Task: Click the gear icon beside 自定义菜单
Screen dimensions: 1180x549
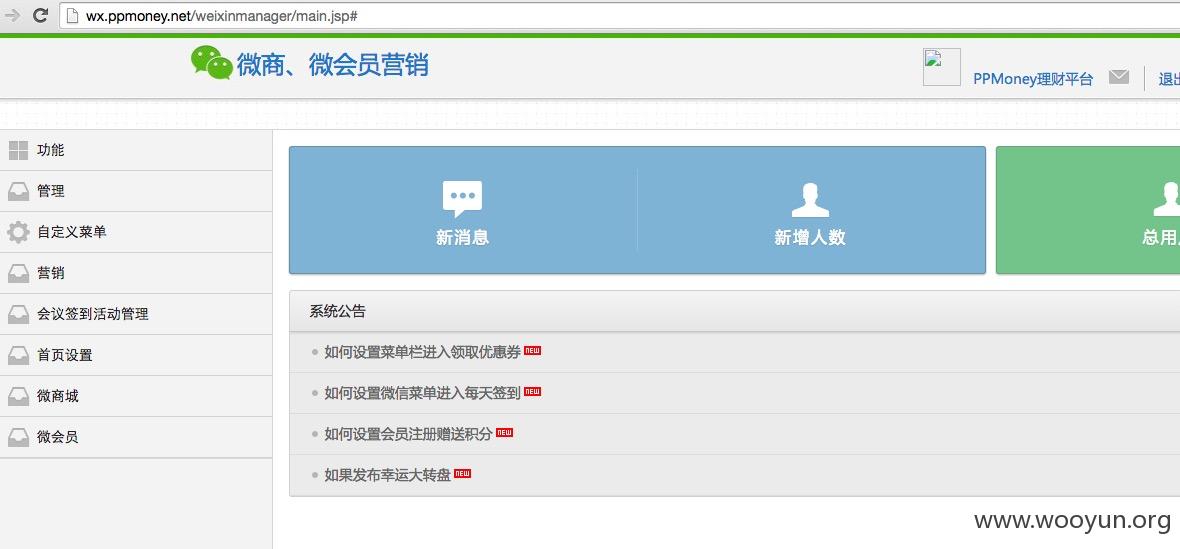Action: [x=18, y=232]
